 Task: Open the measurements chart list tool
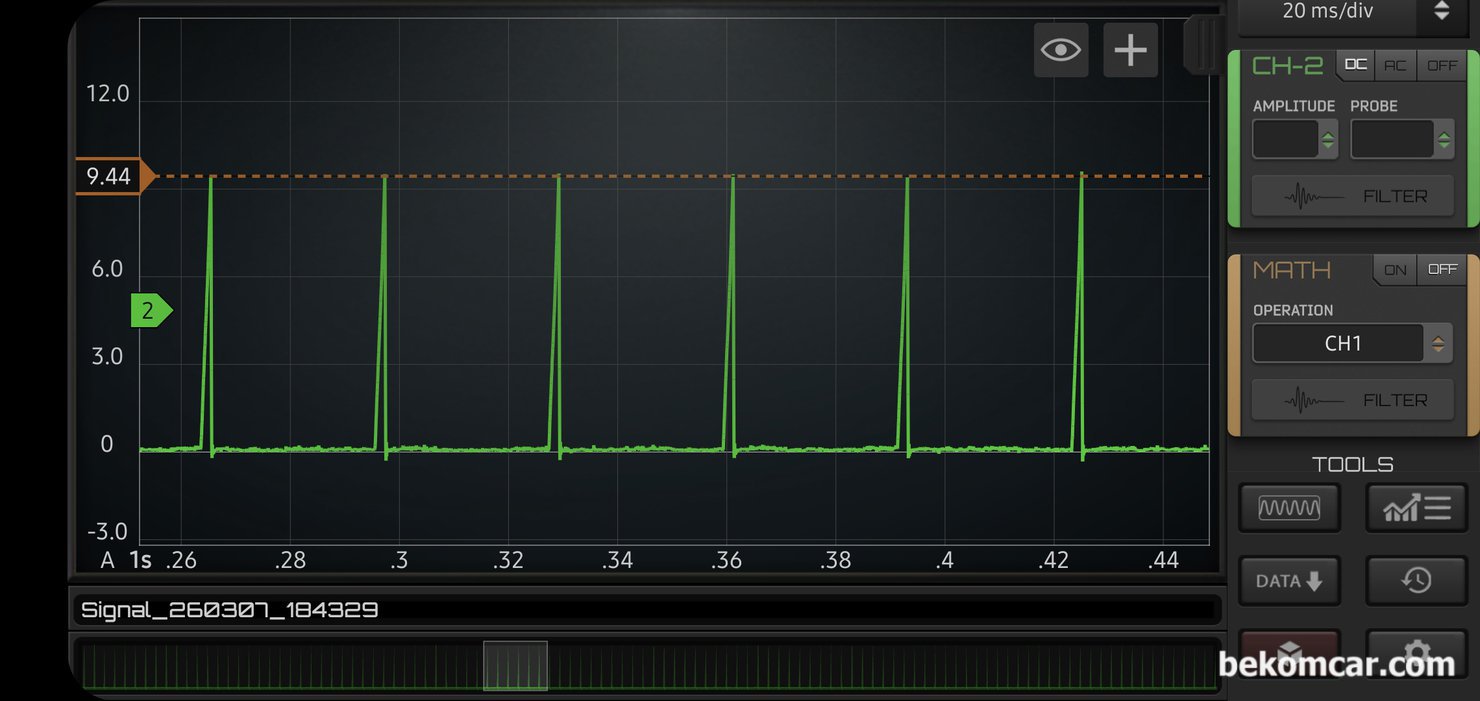1416,508
